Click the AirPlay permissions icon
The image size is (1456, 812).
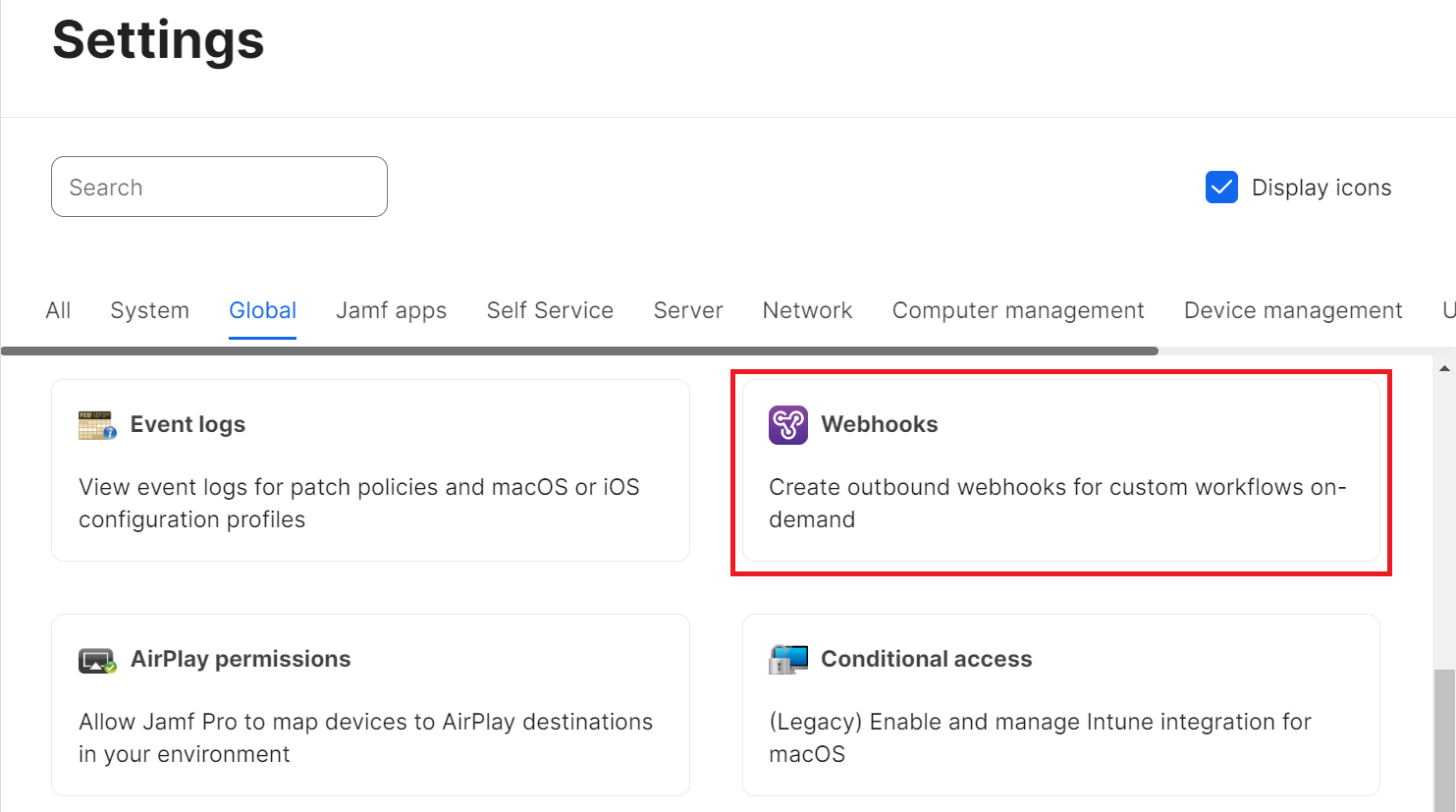point(97,660)
